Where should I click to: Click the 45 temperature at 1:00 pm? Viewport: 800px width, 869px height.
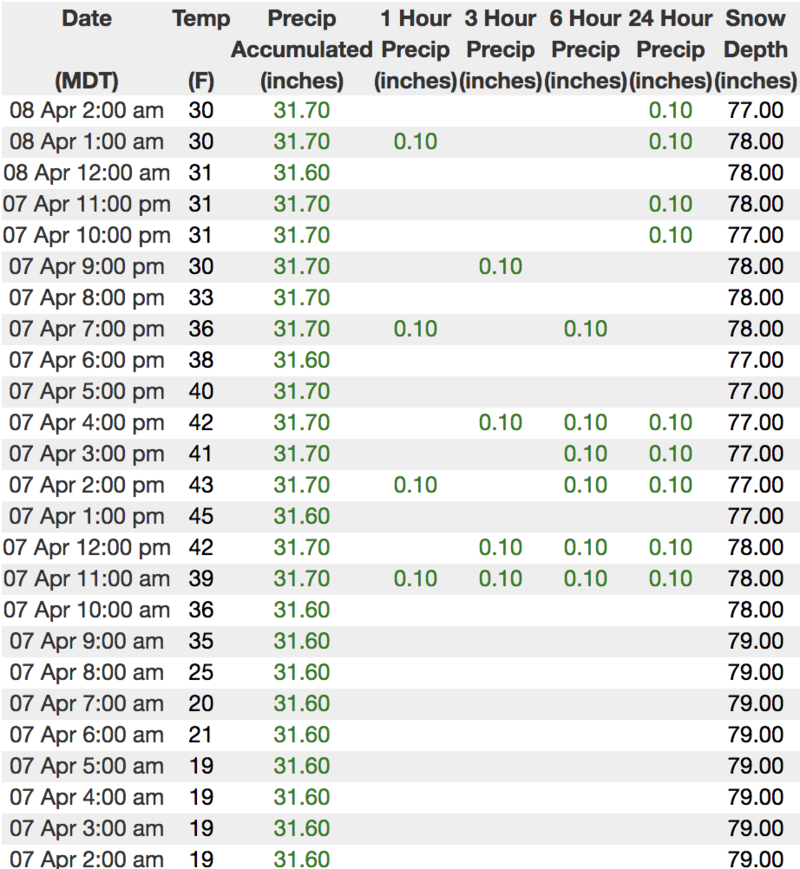click(201, 516)
